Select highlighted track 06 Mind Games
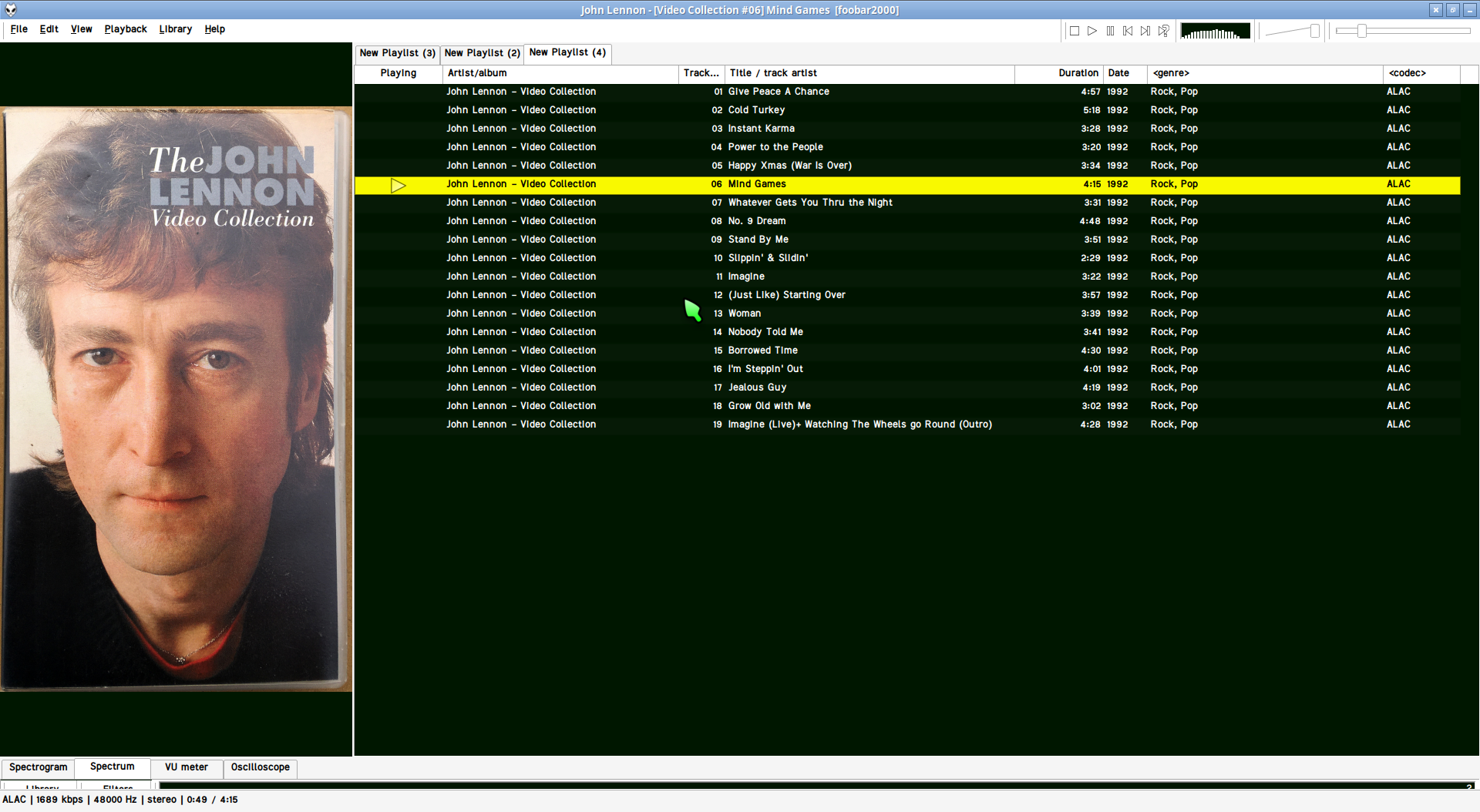Image resolution: width=1480 pixels, height=812 pixels. click(907, 184)
